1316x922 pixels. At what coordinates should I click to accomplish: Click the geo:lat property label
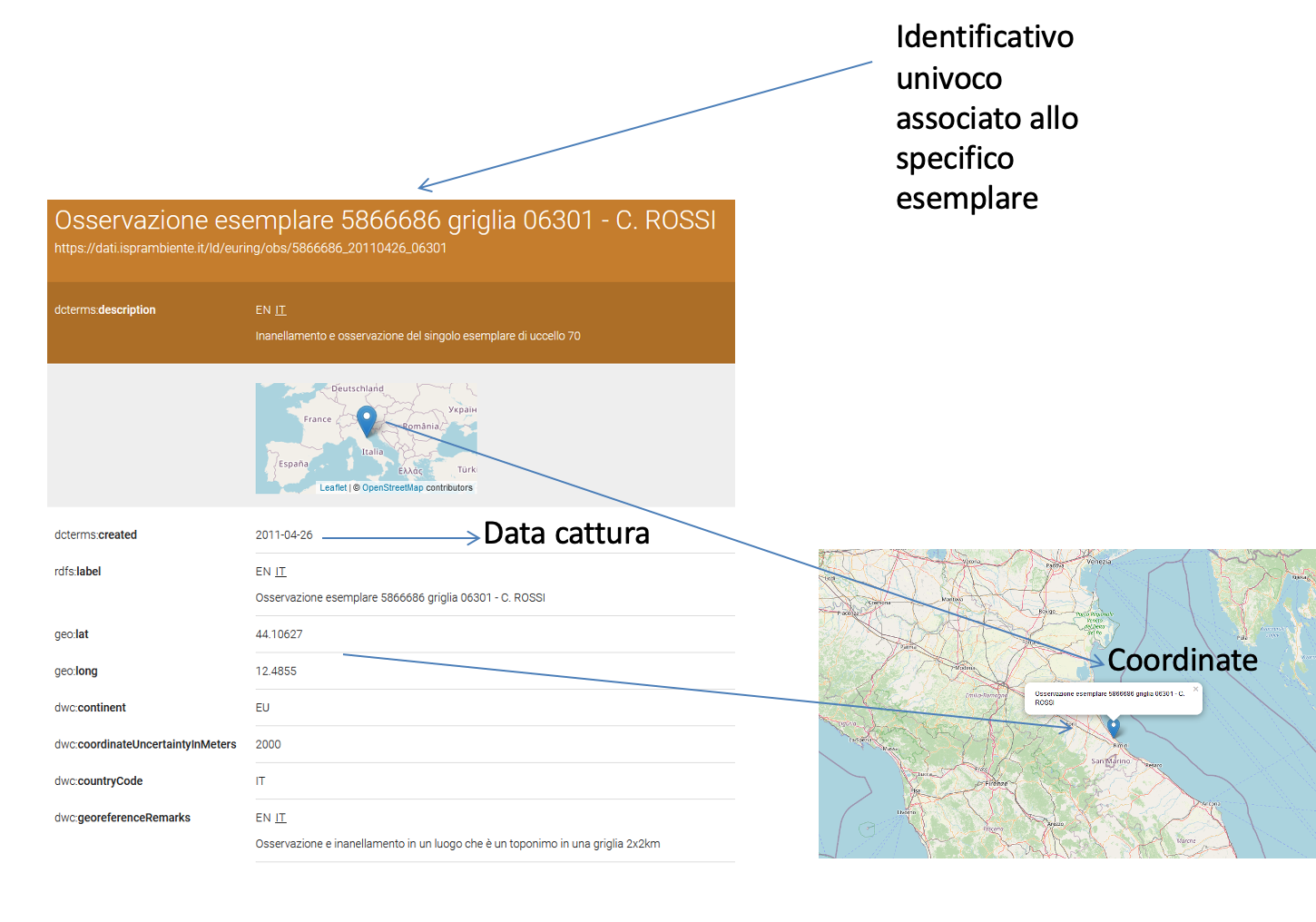pyautogui.click(x=72, y=634)
